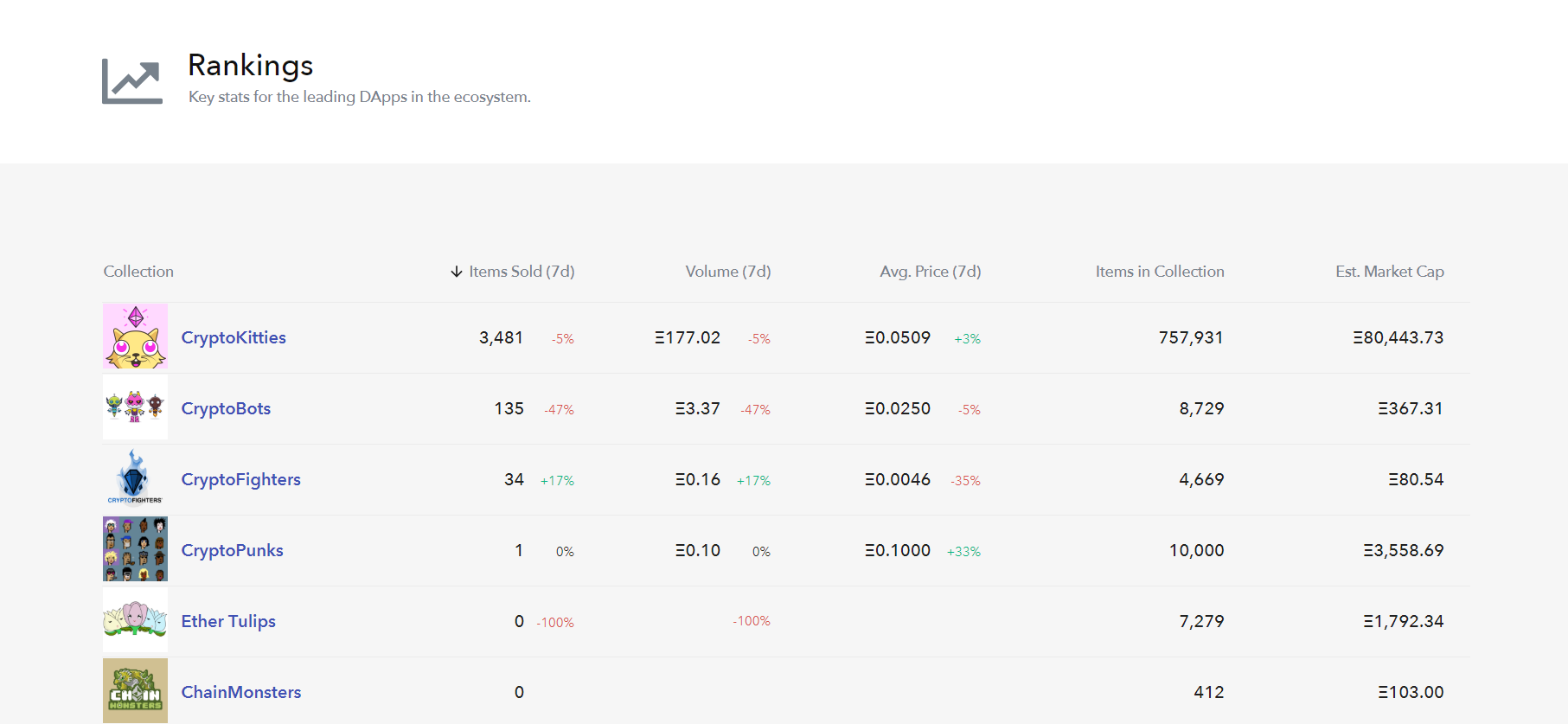Viewport: 1568px width, 724px height.
Task: Open the Ether Tulips link
Action: [228, 621]
